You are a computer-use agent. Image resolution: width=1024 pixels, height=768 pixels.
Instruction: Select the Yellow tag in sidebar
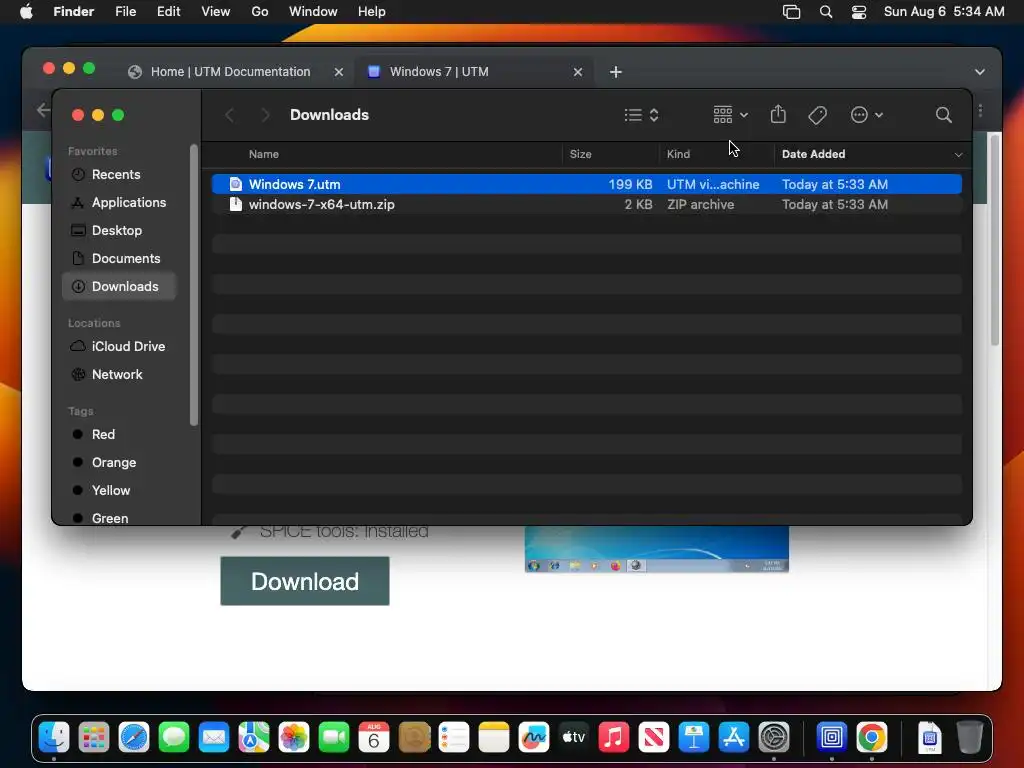(x=120, y=490)
